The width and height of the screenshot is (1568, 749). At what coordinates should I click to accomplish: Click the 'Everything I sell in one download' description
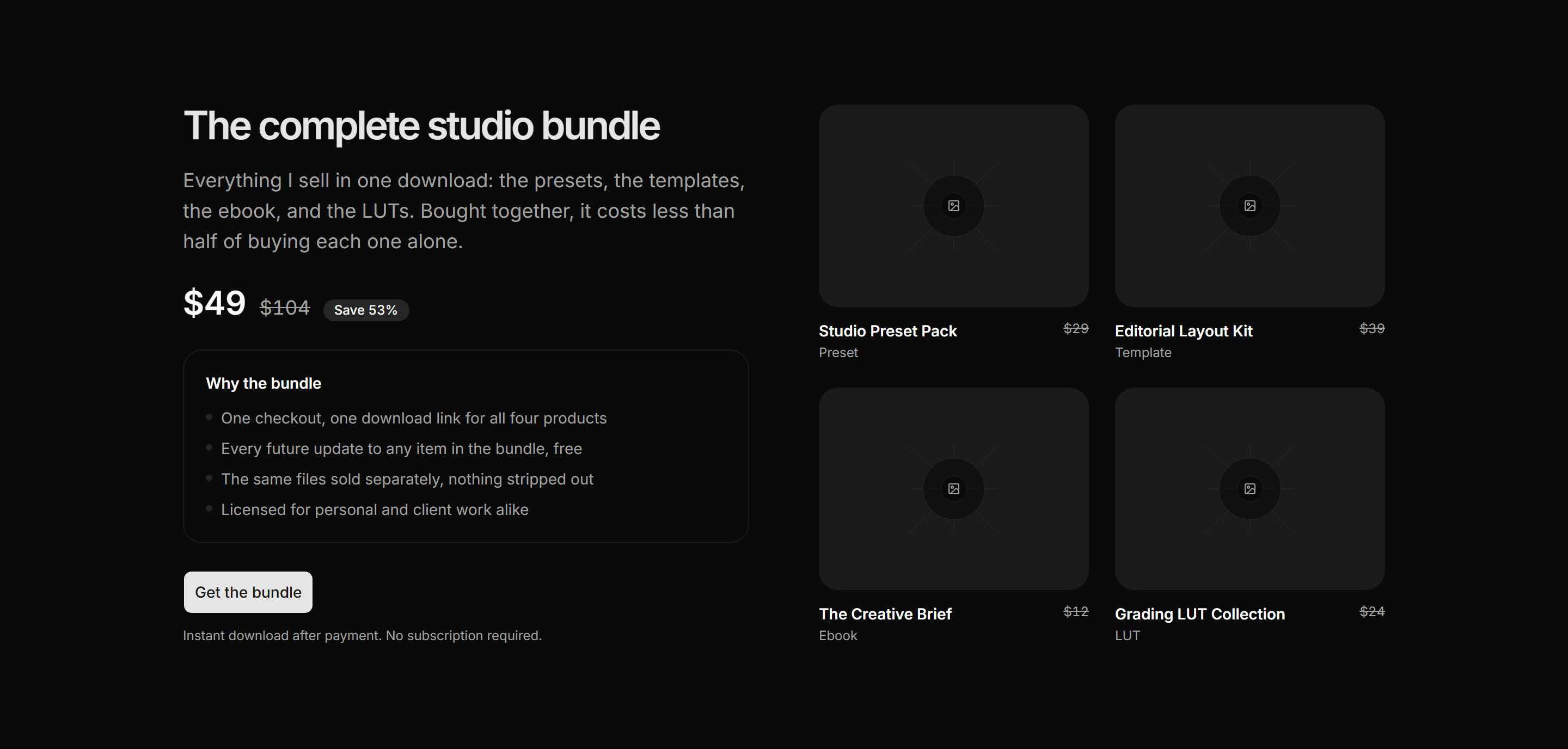tap(464, 211)
